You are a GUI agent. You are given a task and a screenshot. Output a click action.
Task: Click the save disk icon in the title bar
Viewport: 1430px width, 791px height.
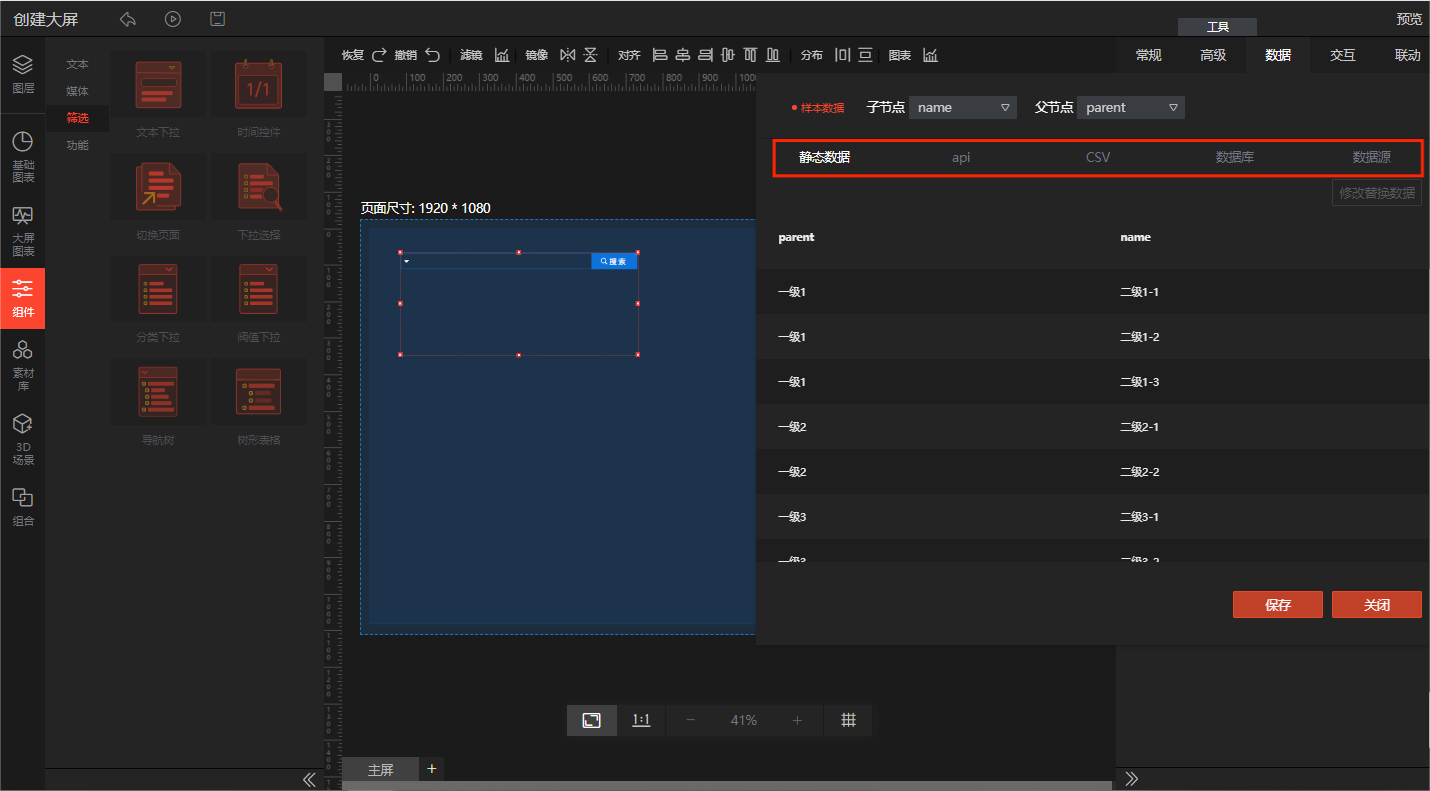(x=217, y=19)
